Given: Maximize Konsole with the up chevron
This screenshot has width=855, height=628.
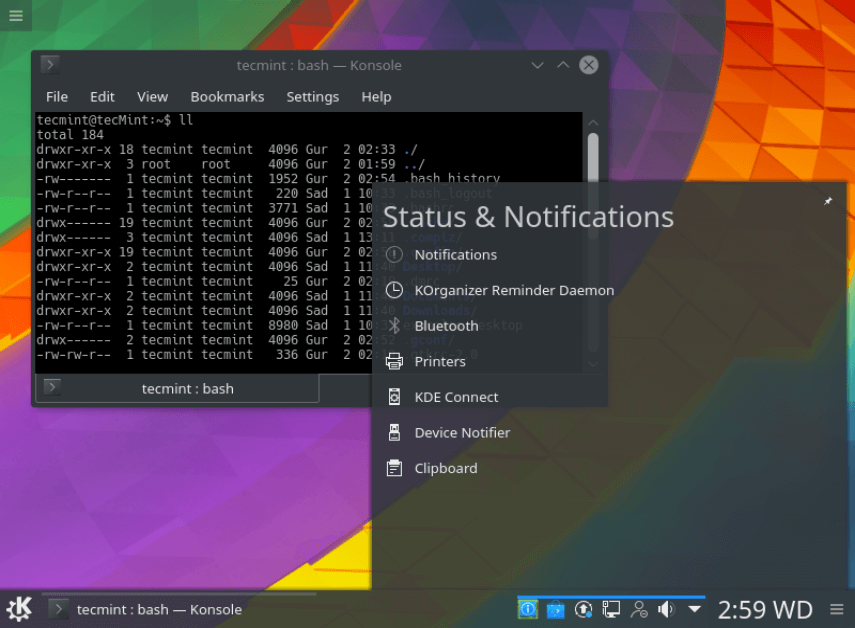Looking at the screenshot, I should point(563,65).
